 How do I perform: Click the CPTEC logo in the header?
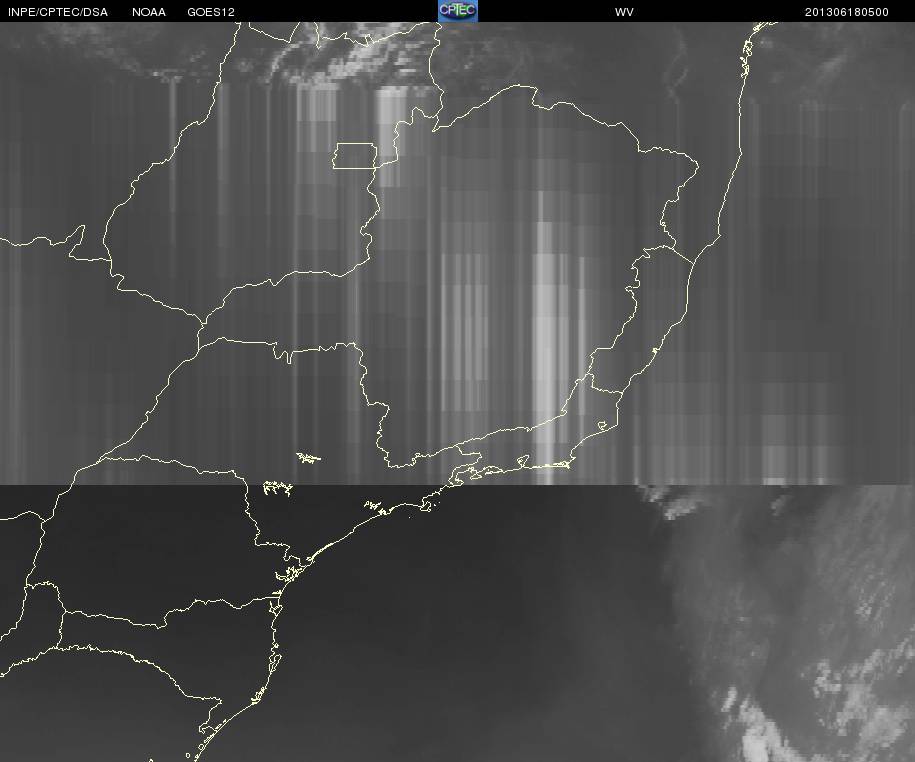point(458,11)
